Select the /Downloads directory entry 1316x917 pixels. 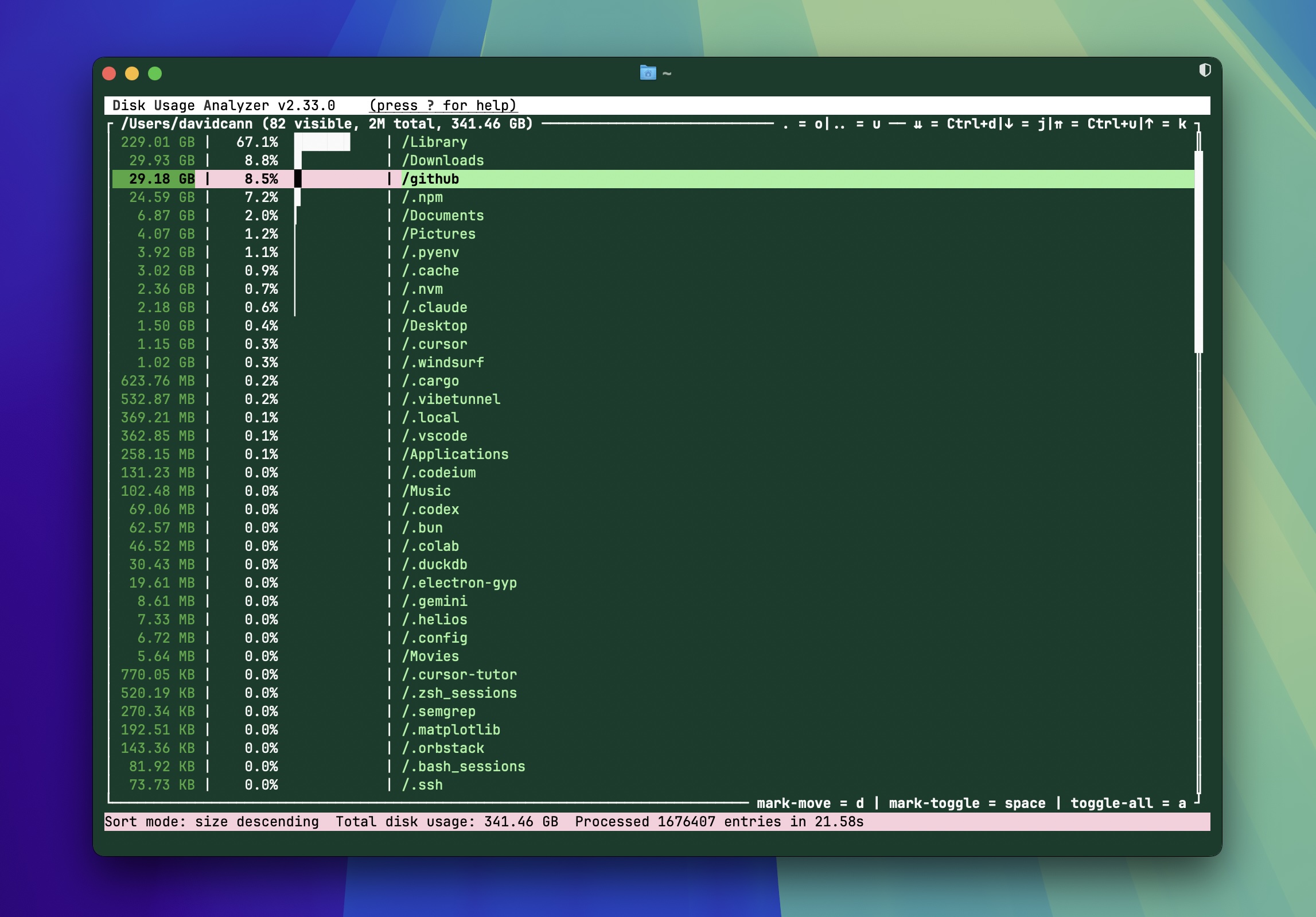pyautogui.click(x=442, y=161)
